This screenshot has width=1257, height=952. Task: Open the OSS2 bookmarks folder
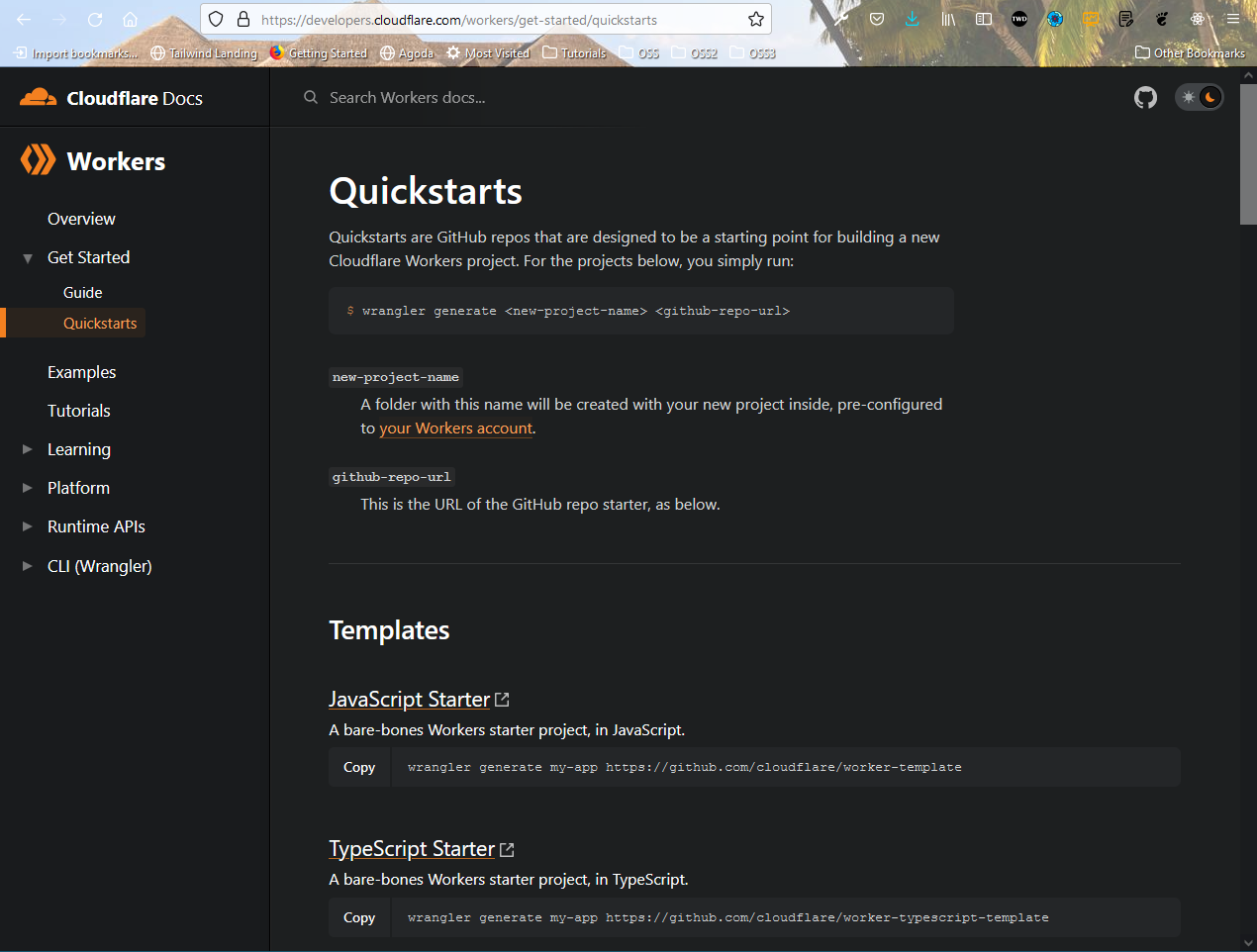coord(695,53)
